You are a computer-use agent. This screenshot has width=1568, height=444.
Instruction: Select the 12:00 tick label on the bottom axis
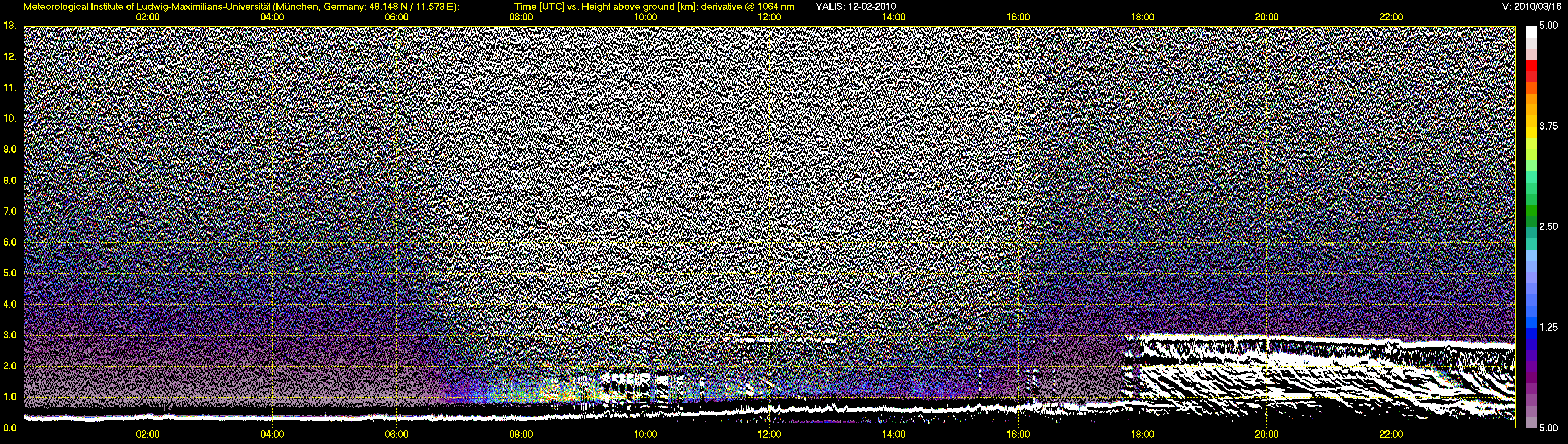(x=769, y=435)
